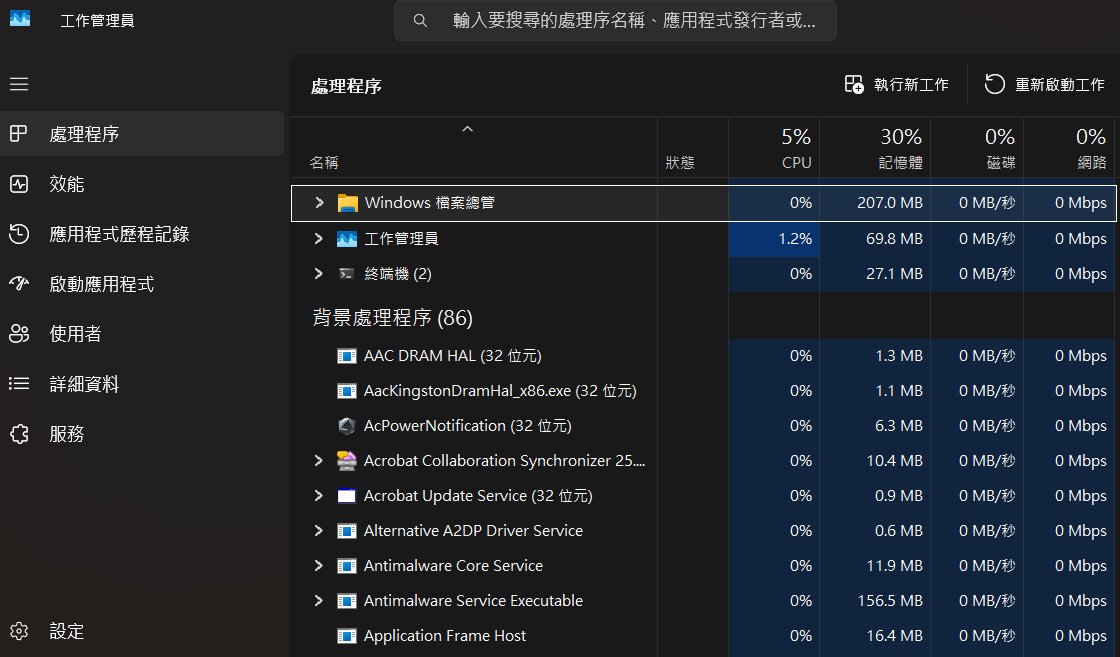
Task: Open the 使用者 users icon
Action: tap(19, 334)
